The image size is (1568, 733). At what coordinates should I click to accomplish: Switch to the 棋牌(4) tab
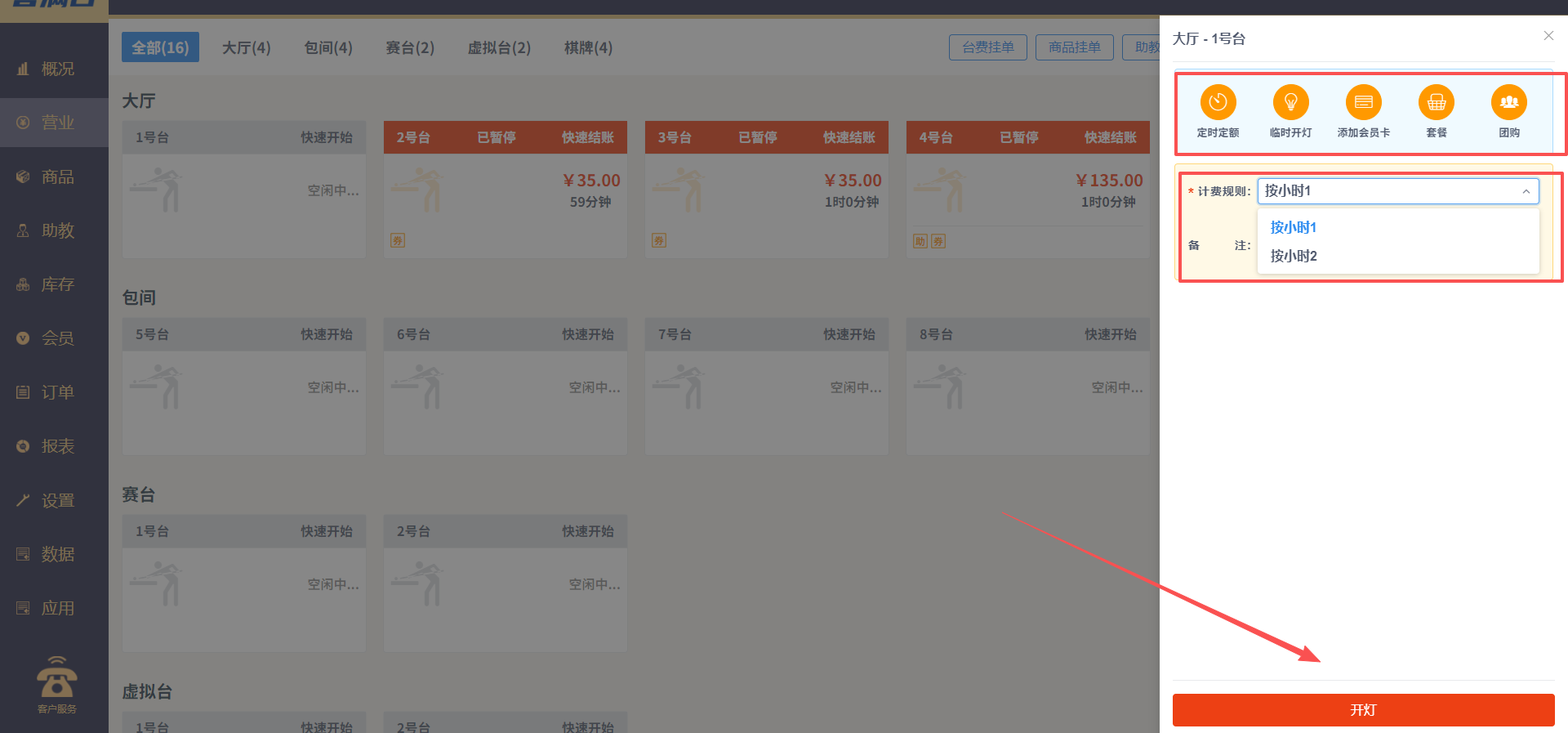pyautogui.click(x=588, y=47)
